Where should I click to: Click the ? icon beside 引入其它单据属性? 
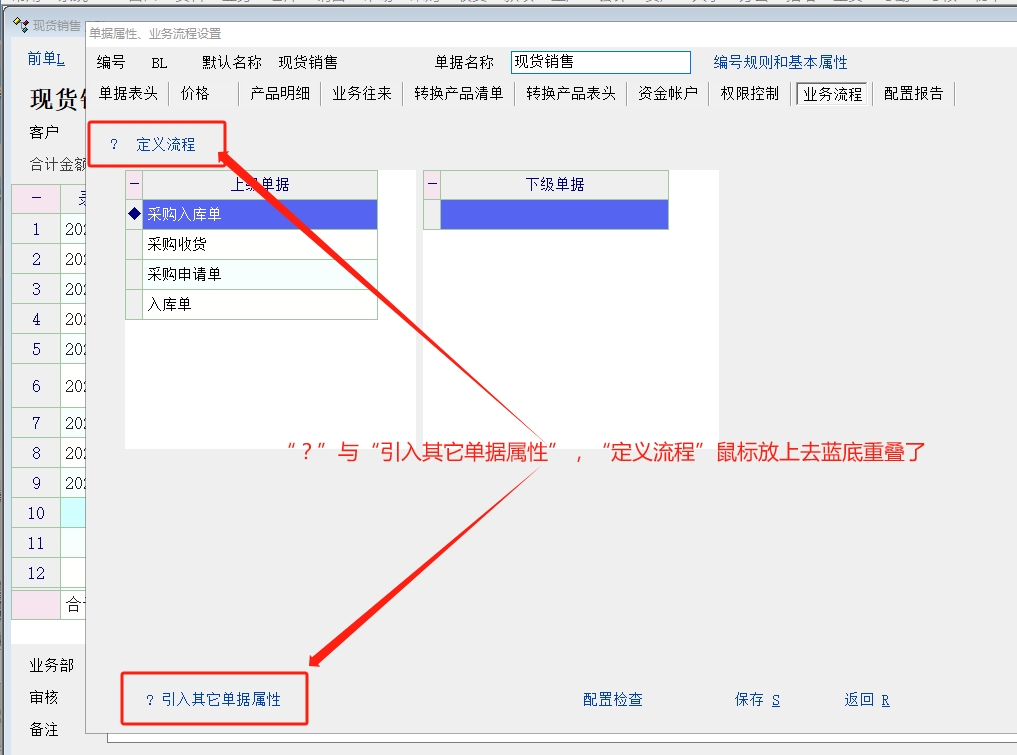click(149, 700)
